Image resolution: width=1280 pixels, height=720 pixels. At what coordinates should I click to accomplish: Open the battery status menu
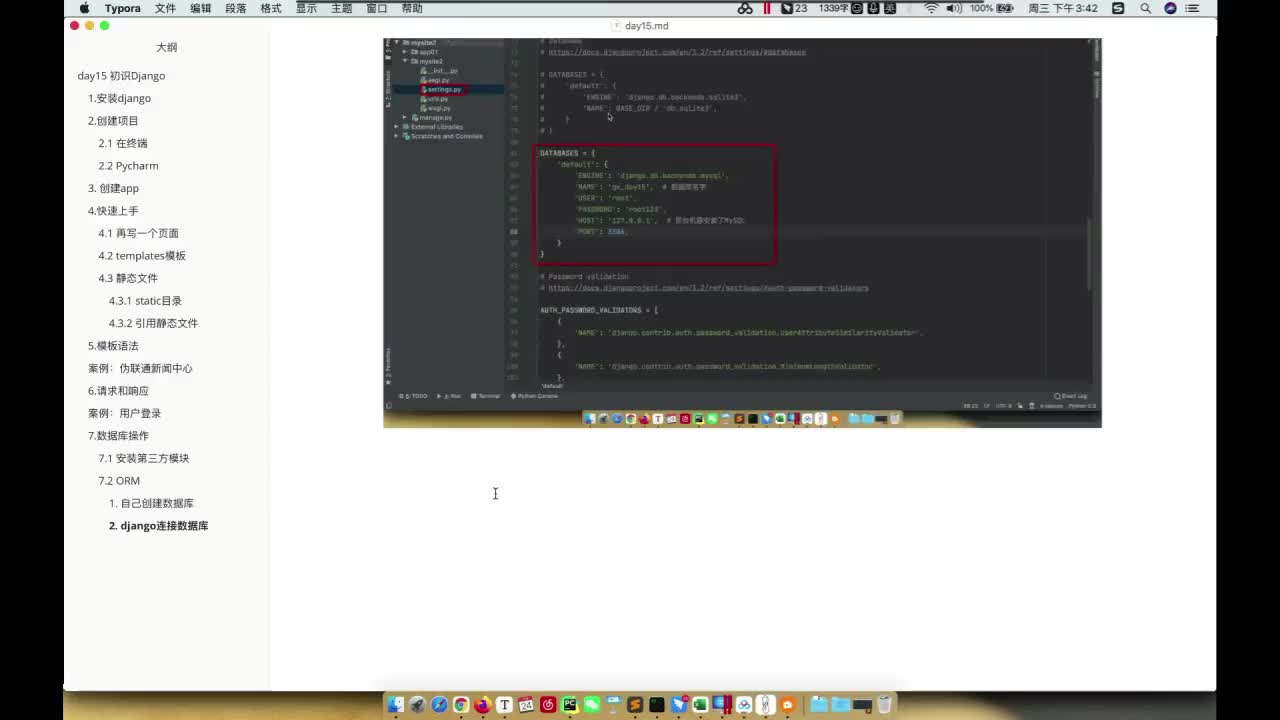pos(993,8)
